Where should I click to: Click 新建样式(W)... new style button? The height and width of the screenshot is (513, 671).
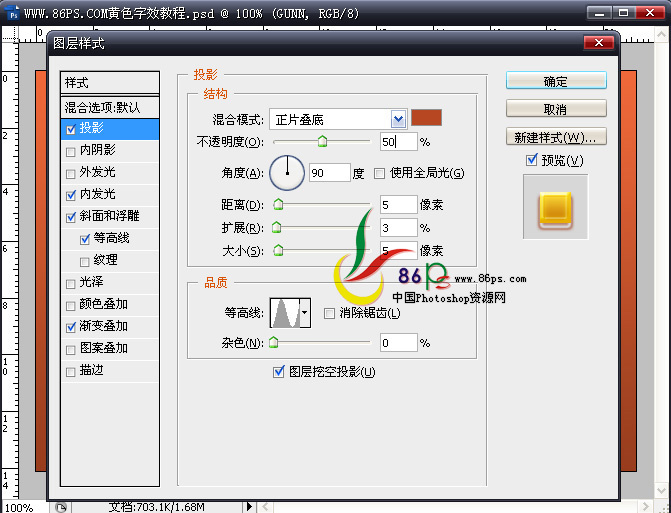(x=556, y=136)
